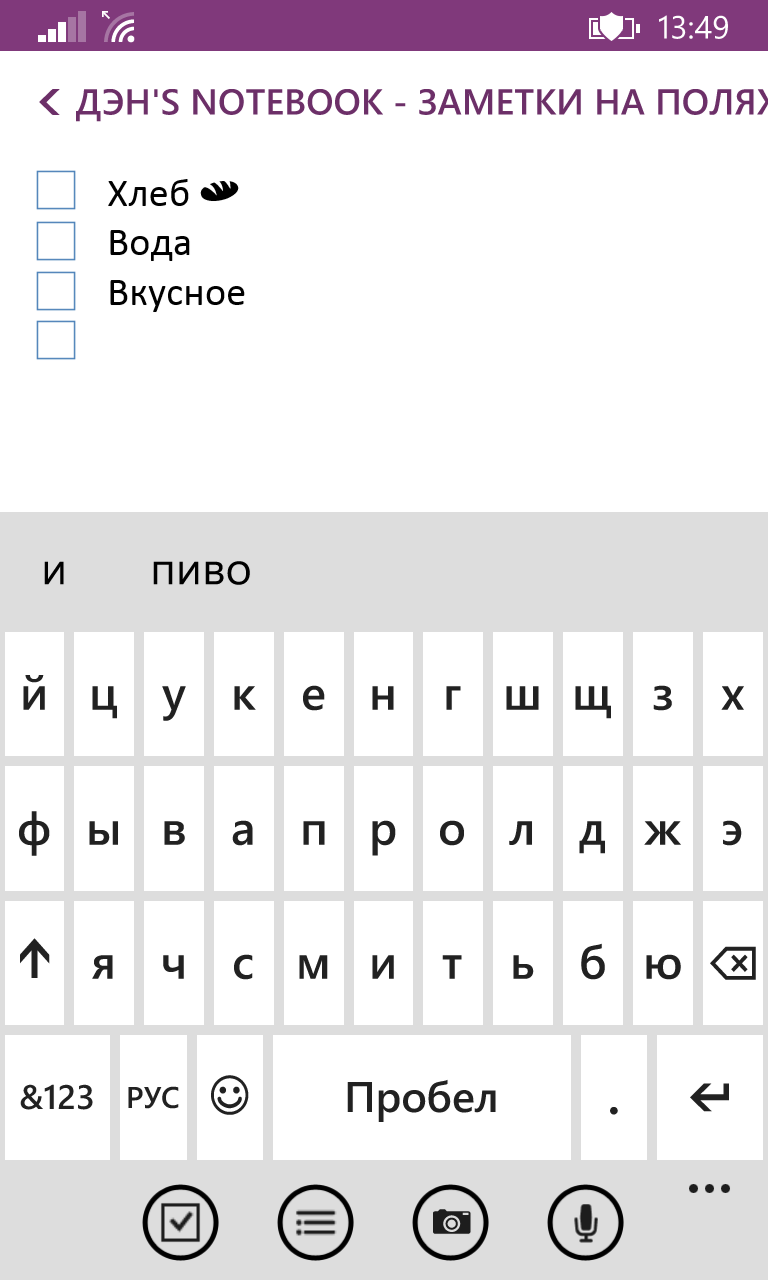Tap the х key
768x1280 pixels.
coord(733,694)
